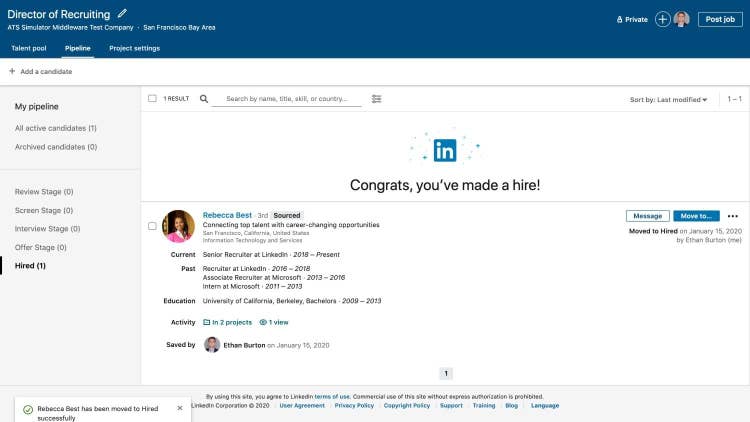Open the 1 view activity link
Image resolution: width=750 pixels, height=422 pixels.
tap(274, 322)
